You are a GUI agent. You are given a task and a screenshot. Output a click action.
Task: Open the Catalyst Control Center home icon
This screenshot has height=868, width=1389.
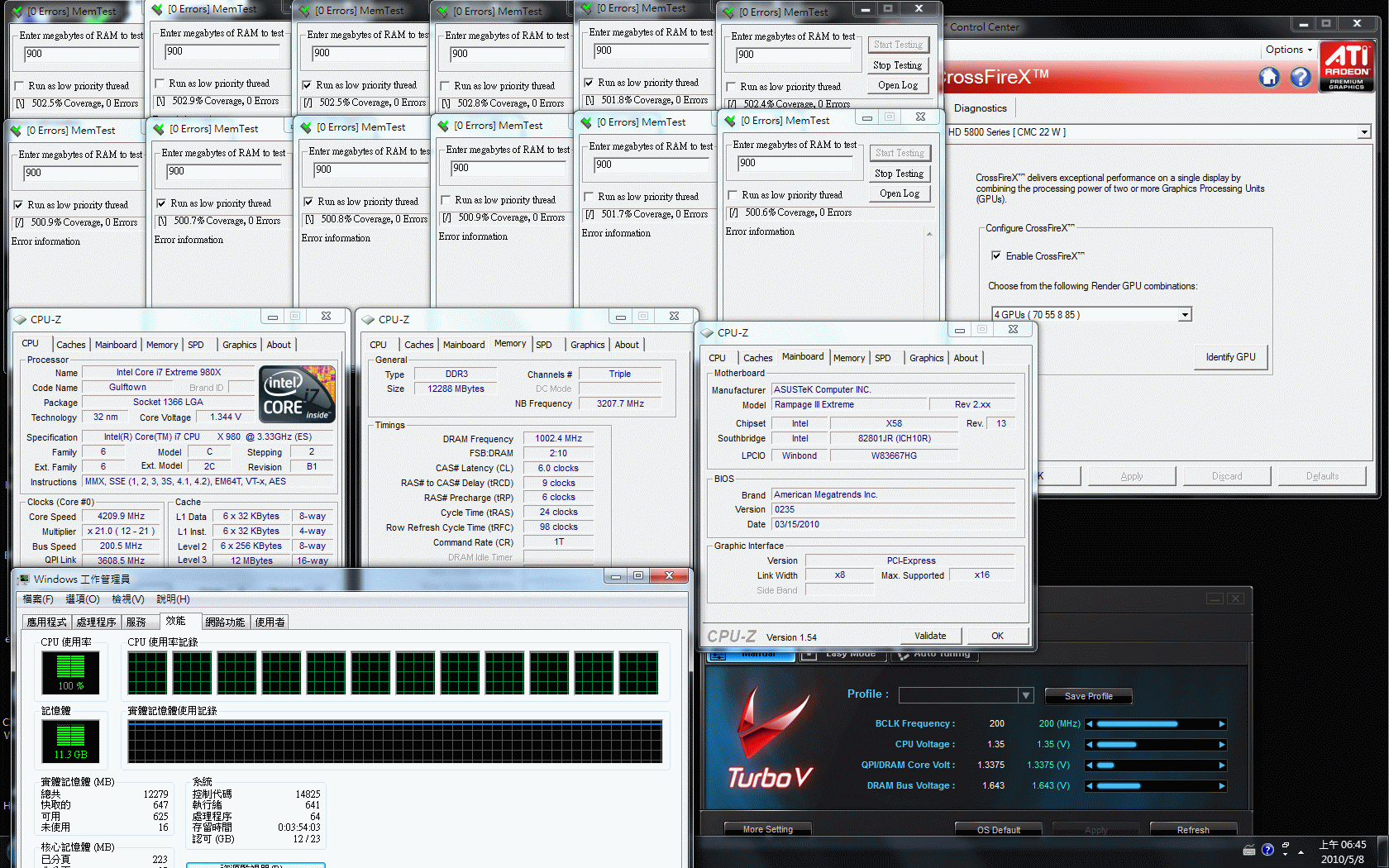click(1269, 78)
